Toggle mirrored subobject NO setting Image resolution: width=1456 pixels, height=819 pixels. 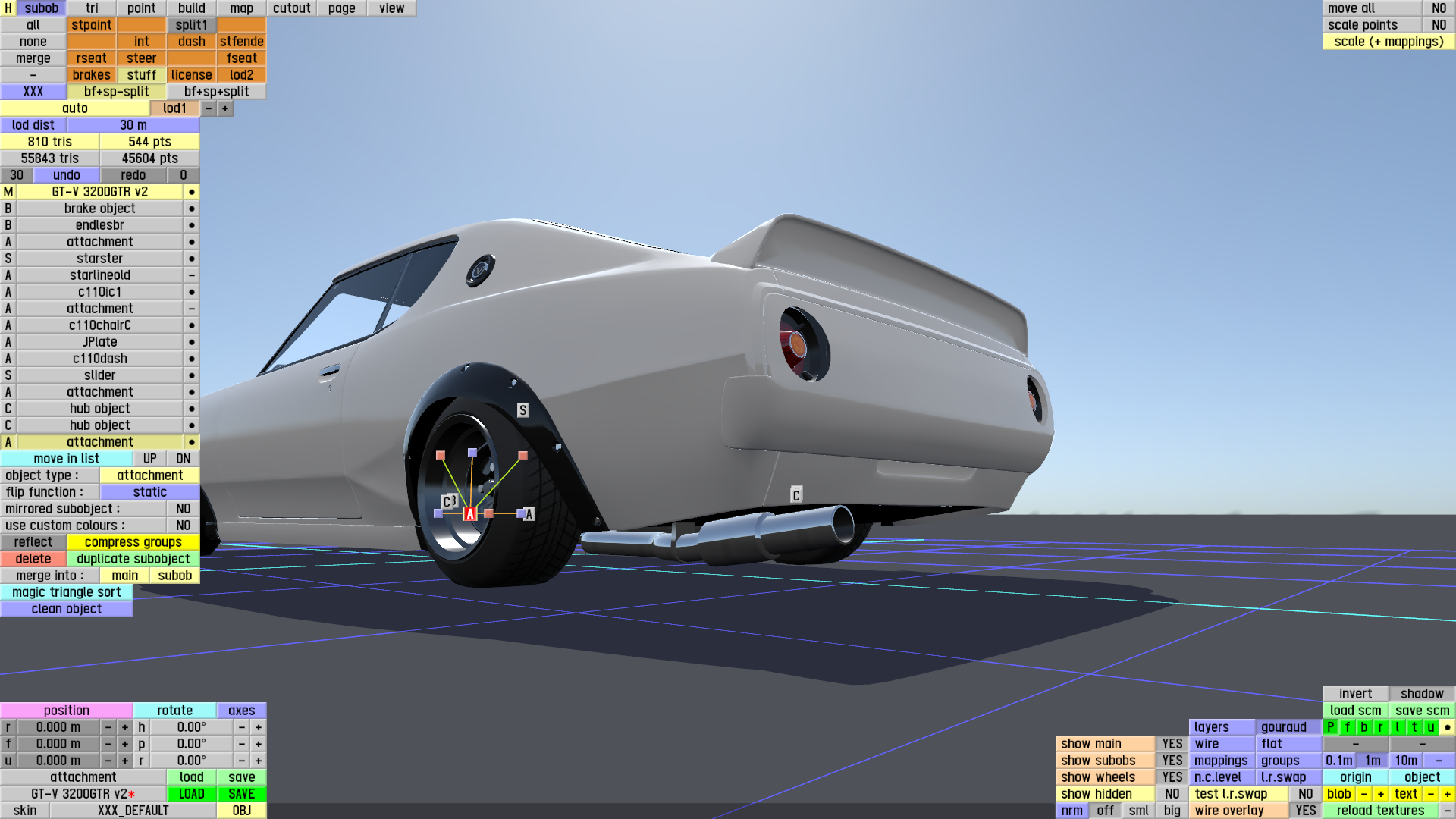point(183,509)
